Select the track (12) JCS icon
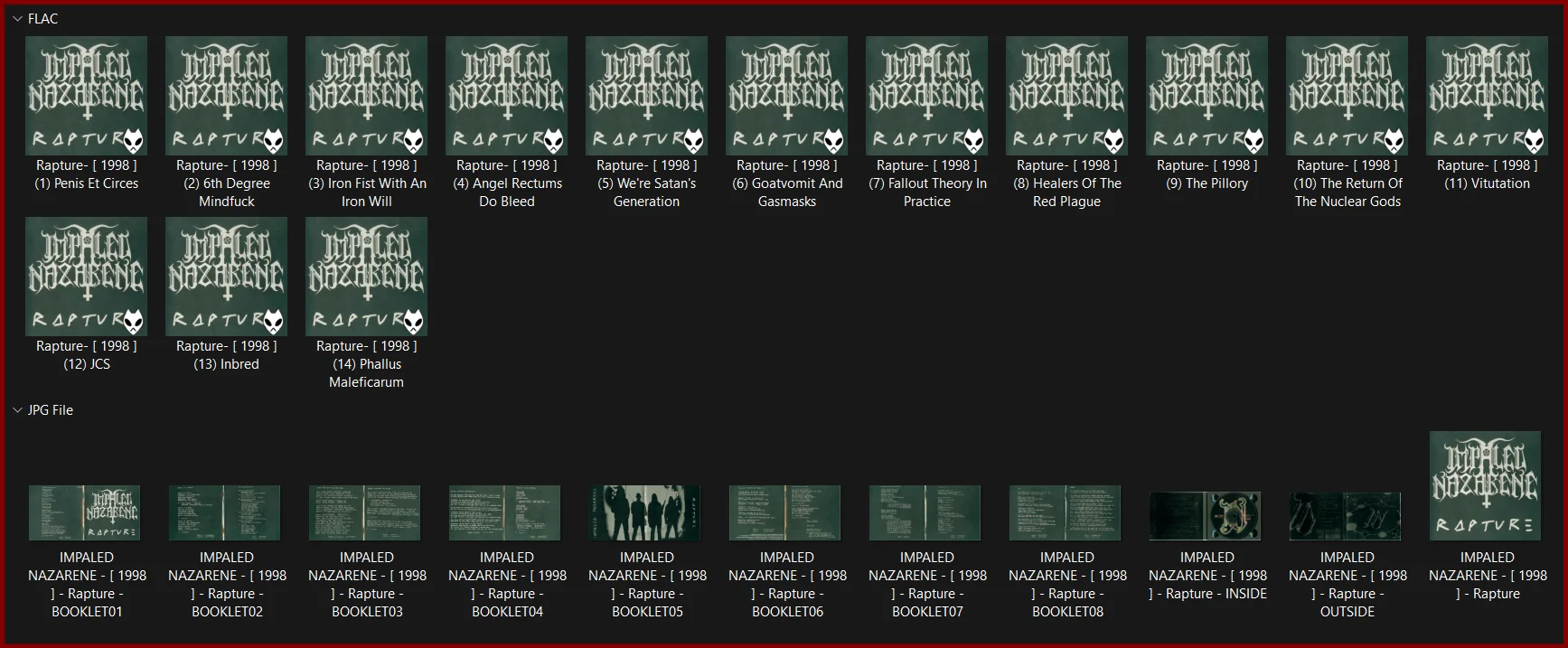This screenshot has height=648, width=1568. tap(87, 277)
